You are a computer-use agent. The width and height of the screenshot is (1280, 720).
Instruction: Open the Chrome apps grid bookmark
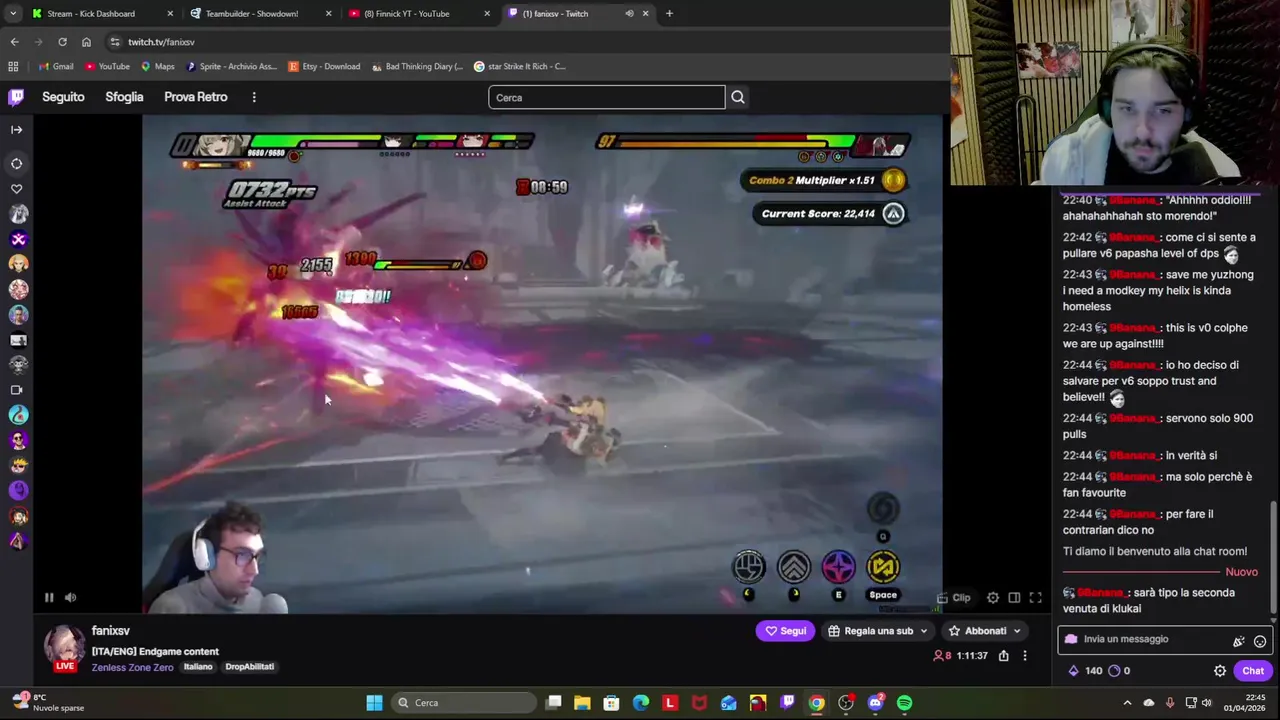coord(13,66)
